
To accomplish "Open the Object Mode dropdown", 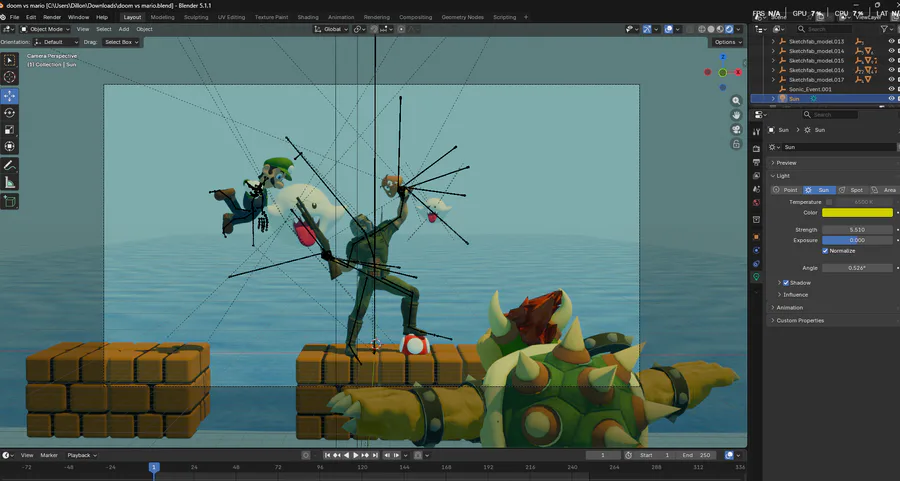I will (x=45, y=29).
